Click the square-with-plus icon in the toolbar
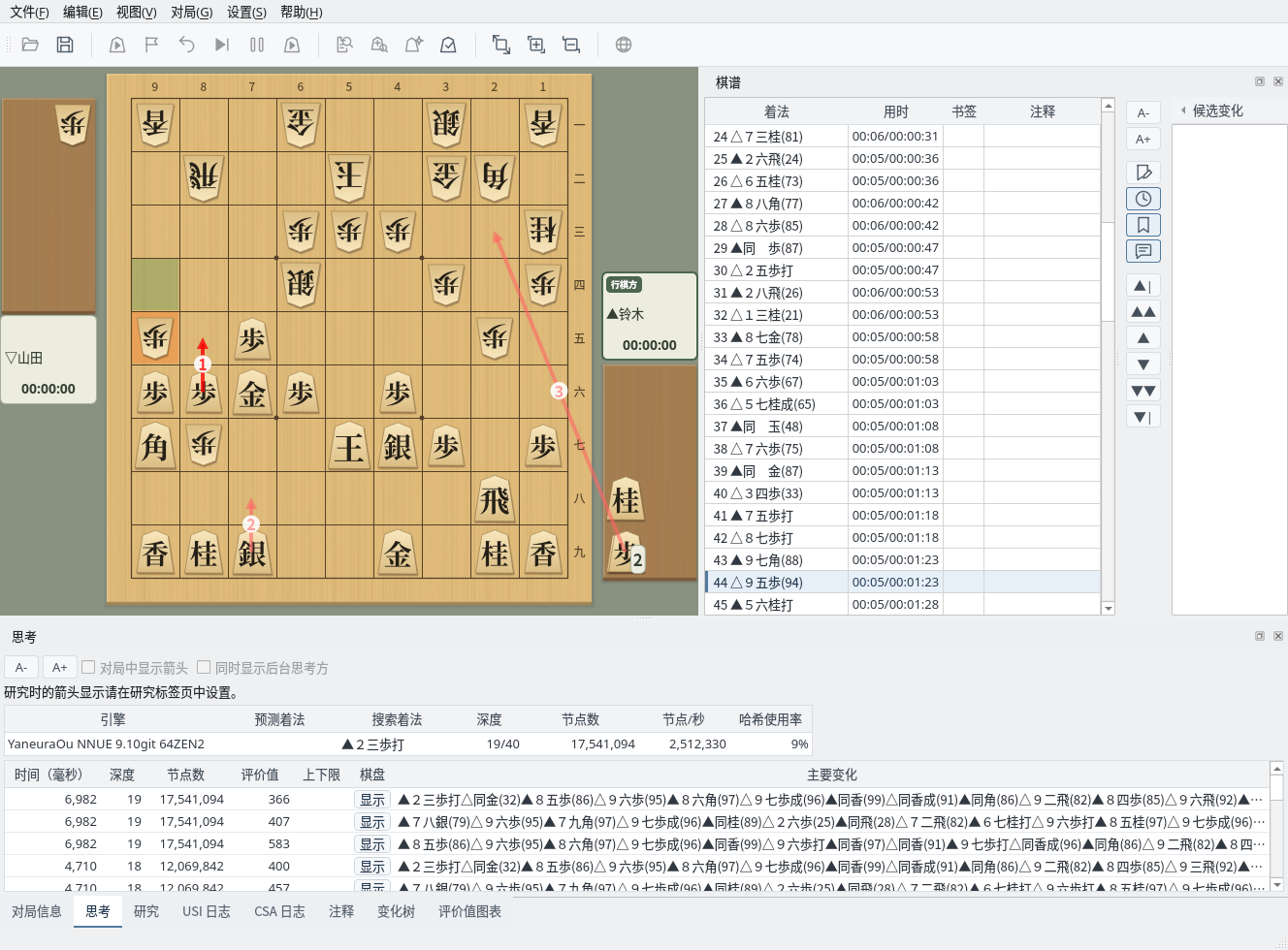 point(536,45)
